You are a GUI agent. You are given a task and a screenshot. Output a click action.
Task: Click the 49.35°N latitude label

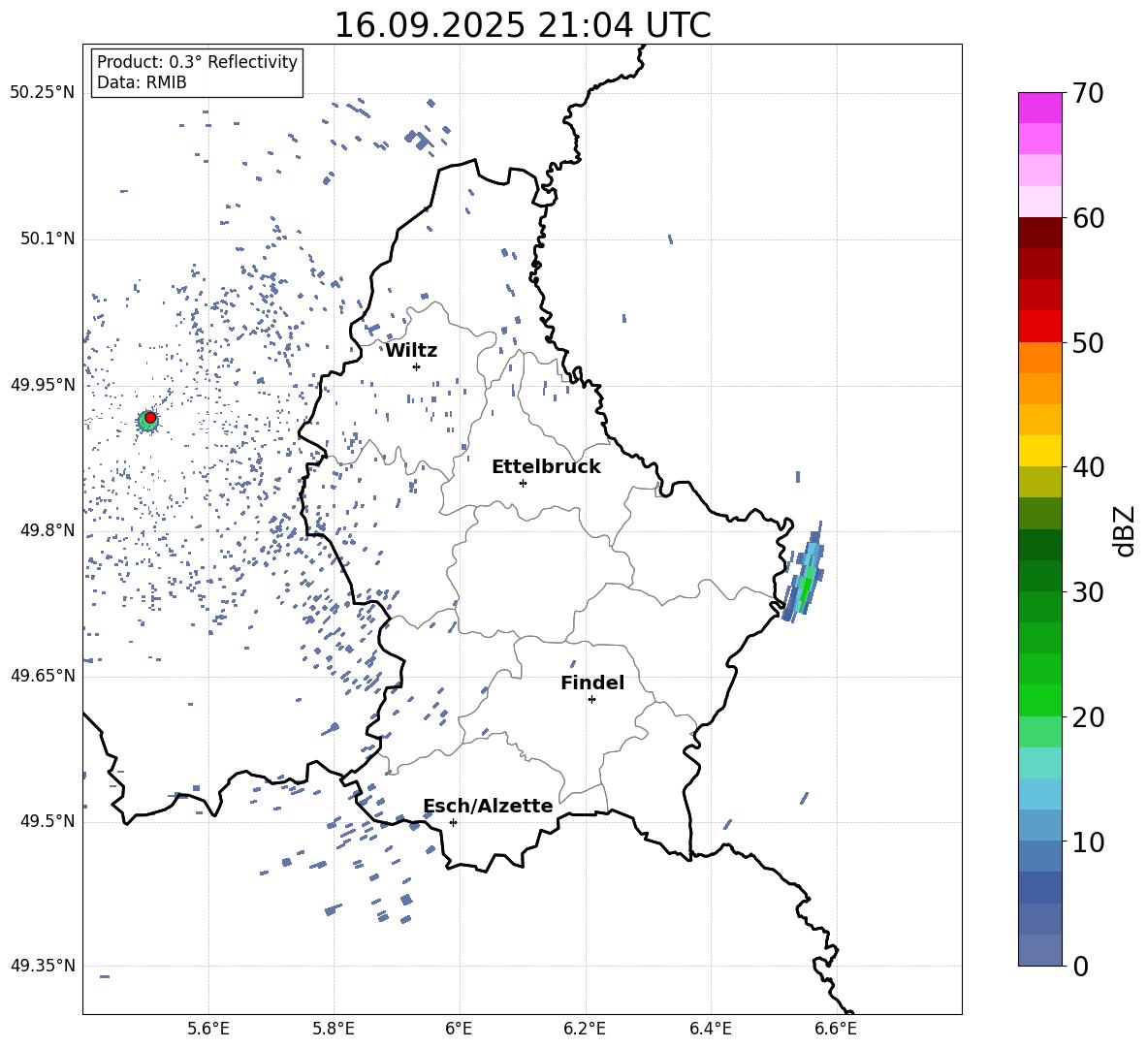coord(43,966)
